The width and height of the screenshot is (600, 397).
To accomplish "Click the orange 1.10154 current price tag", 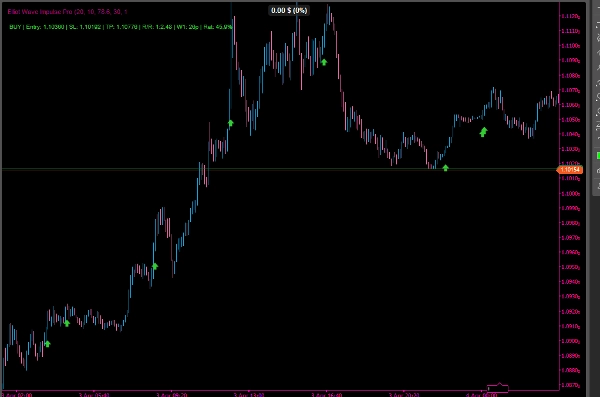I will pyautogui.click(x=570, y=170).
